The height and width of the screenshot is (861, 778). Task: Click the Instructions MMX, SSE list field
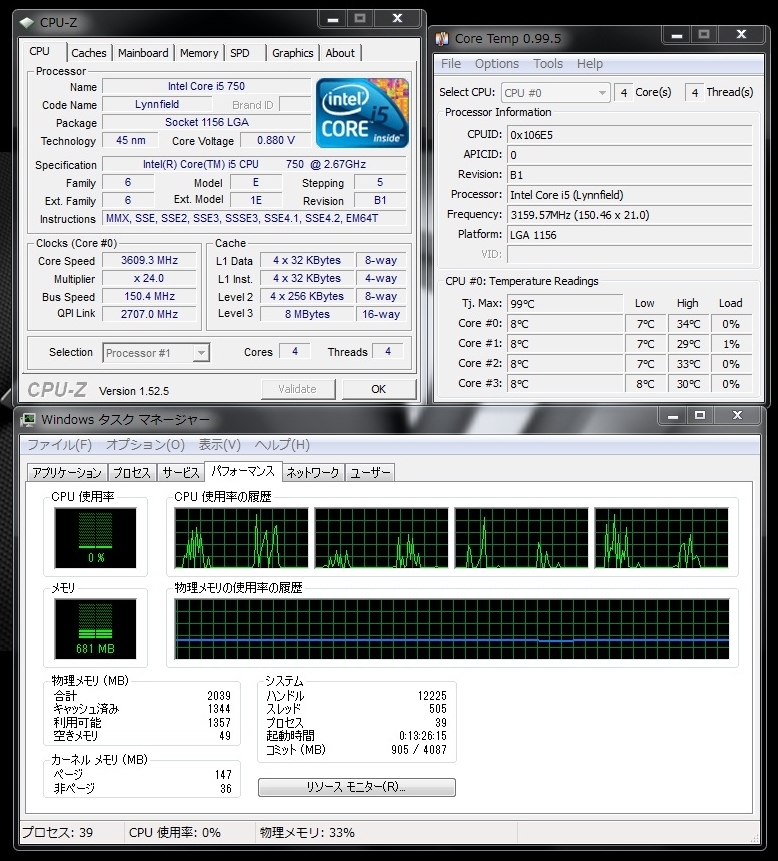click(254, 218)
